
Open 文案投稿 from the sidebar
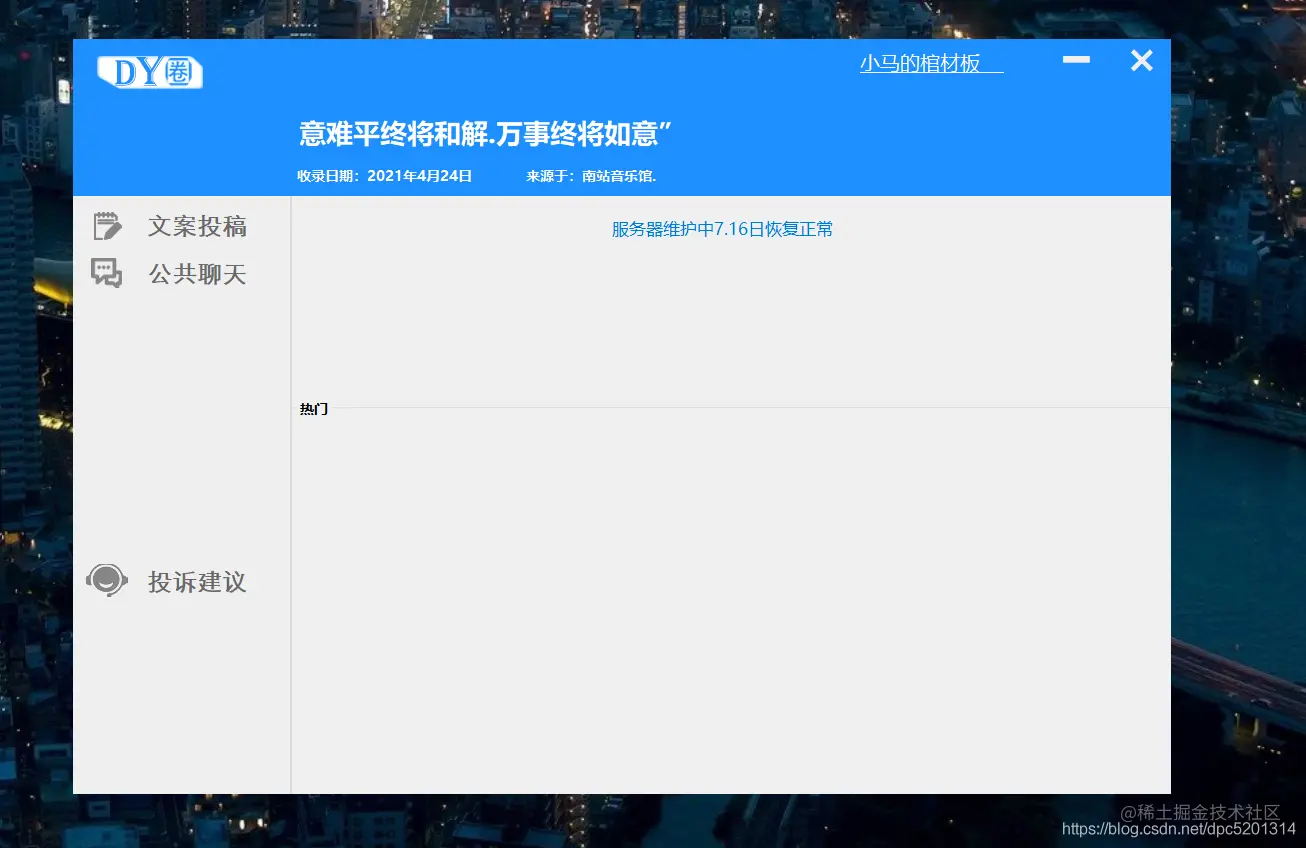[x=196, y=226]
